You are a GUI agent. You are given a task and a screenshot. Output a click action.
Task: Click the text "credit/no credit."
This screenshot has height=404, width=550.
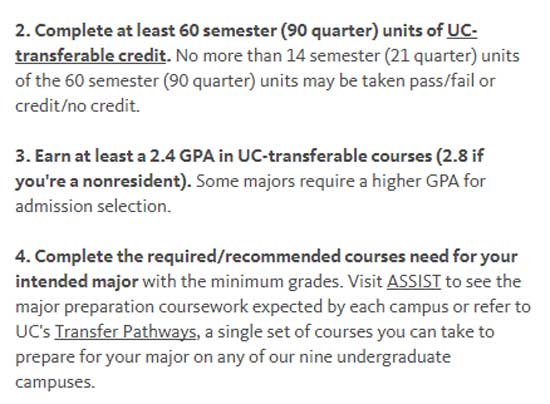click(78, 106)
